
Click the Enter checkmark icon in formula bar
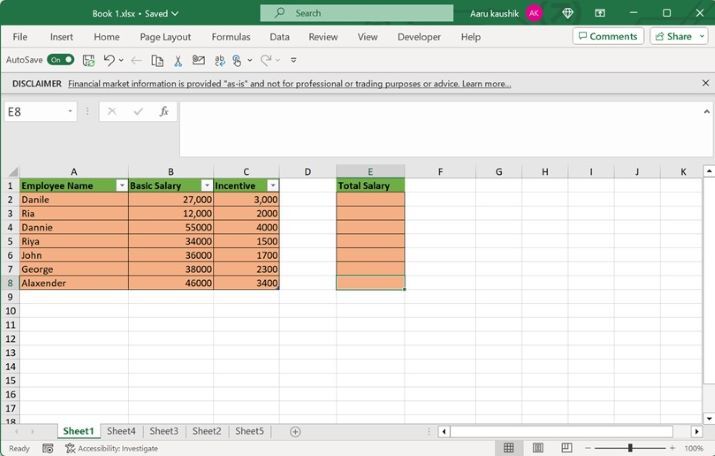pos(138,111)
